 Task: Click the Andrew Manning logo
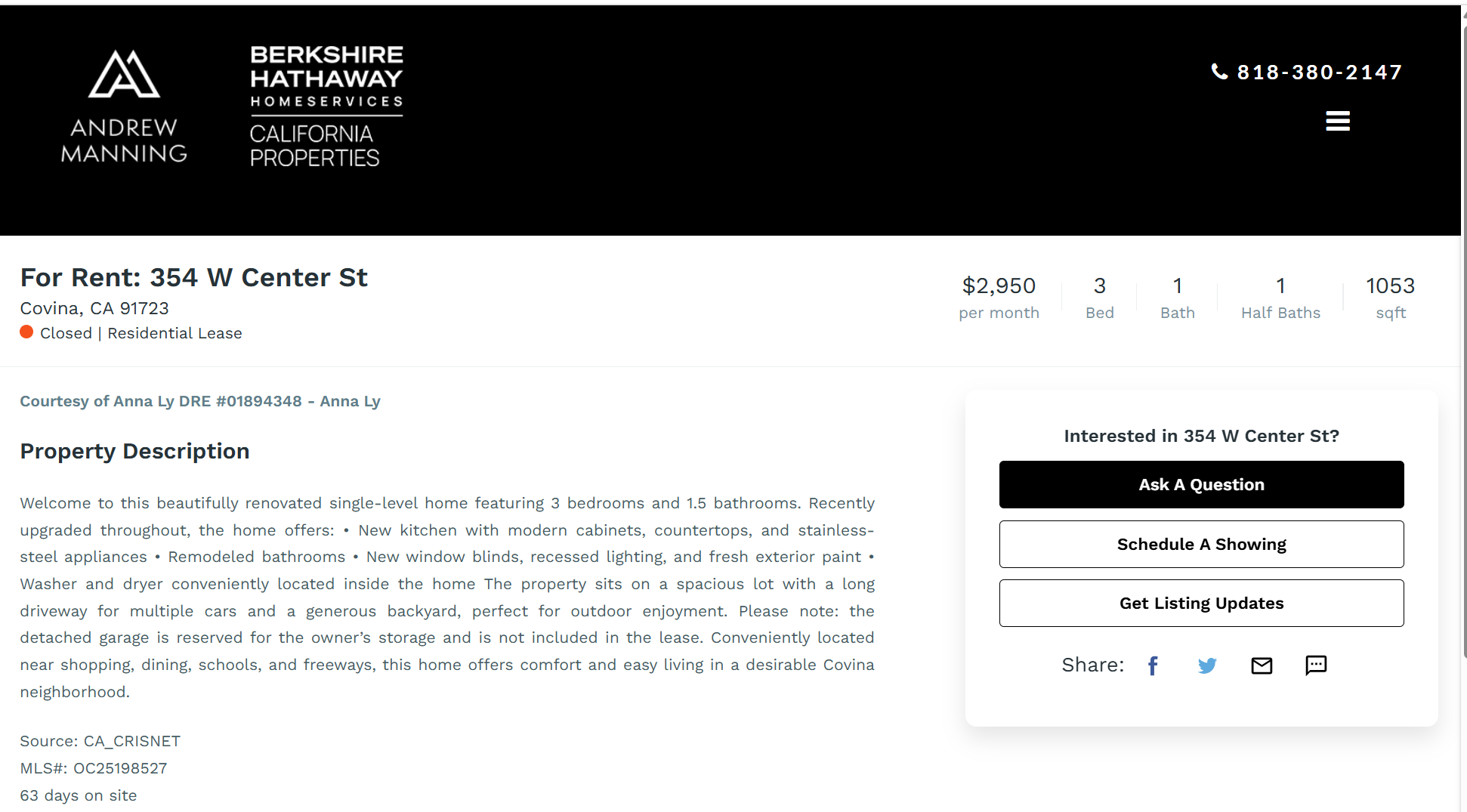[124, 107]
